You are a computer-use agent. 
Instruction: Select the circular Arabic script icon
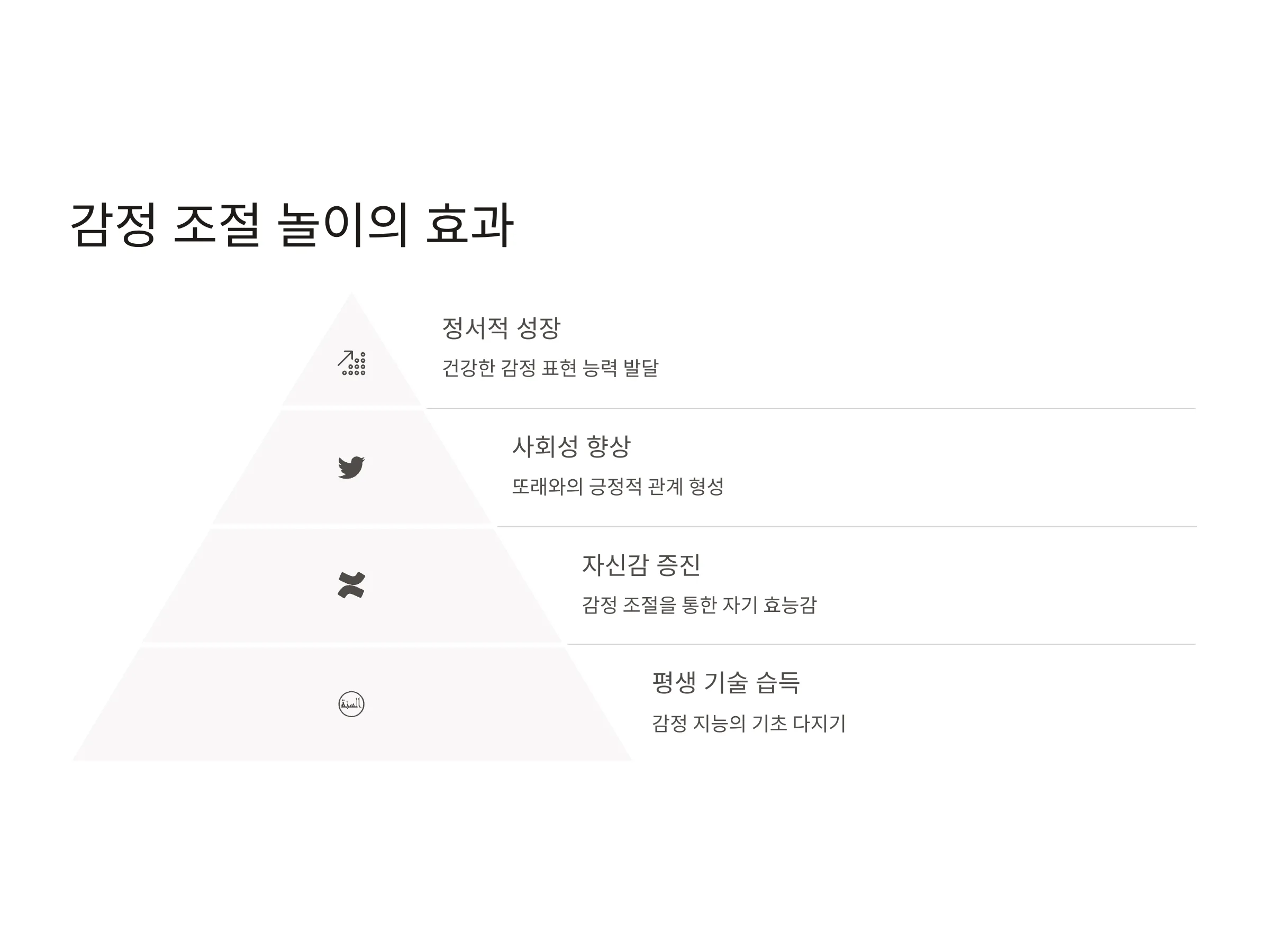coord(351,704)
